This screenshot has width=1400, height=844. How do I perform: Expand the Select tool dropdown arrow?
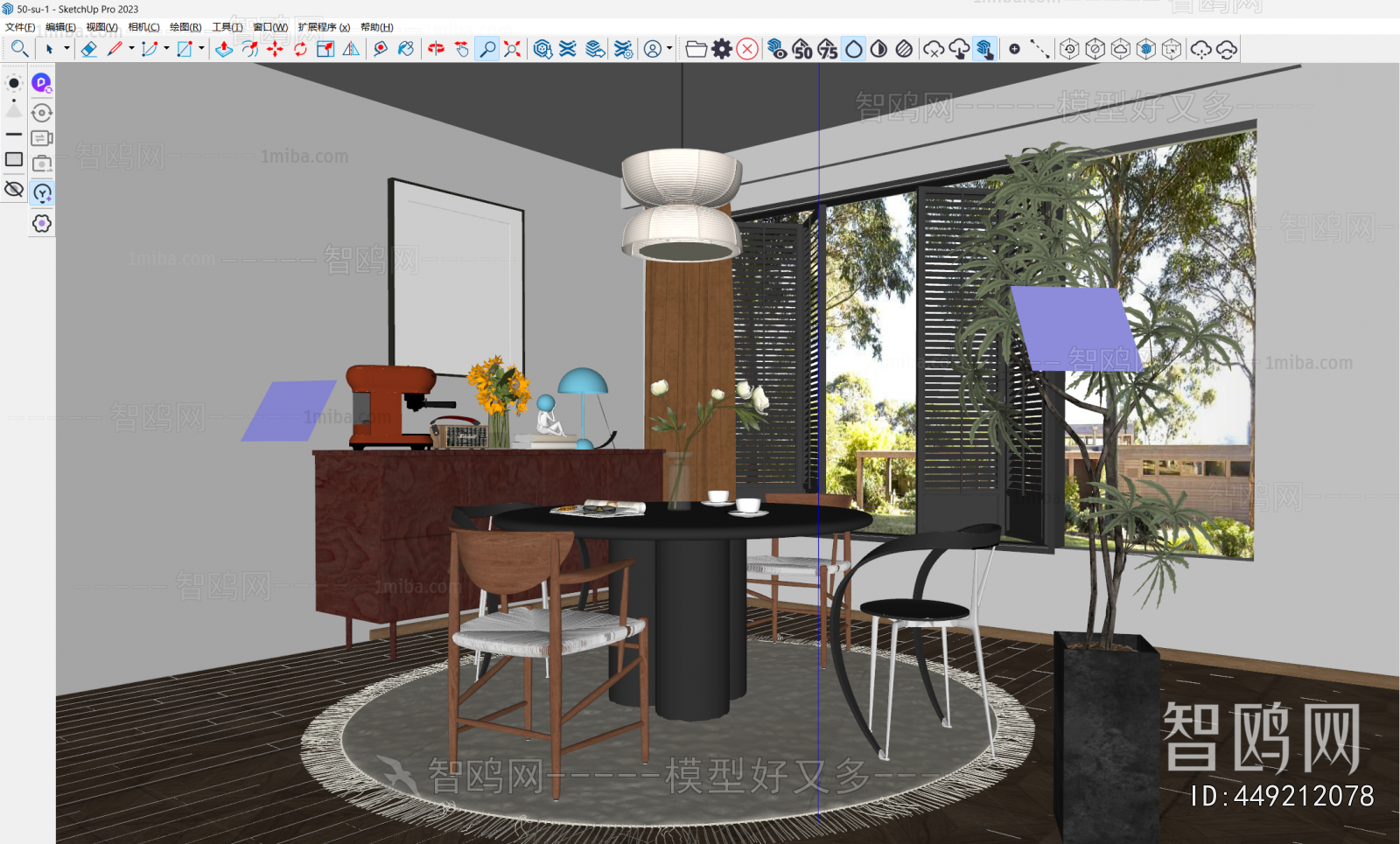pyautogui.click(x=66, y=48)
